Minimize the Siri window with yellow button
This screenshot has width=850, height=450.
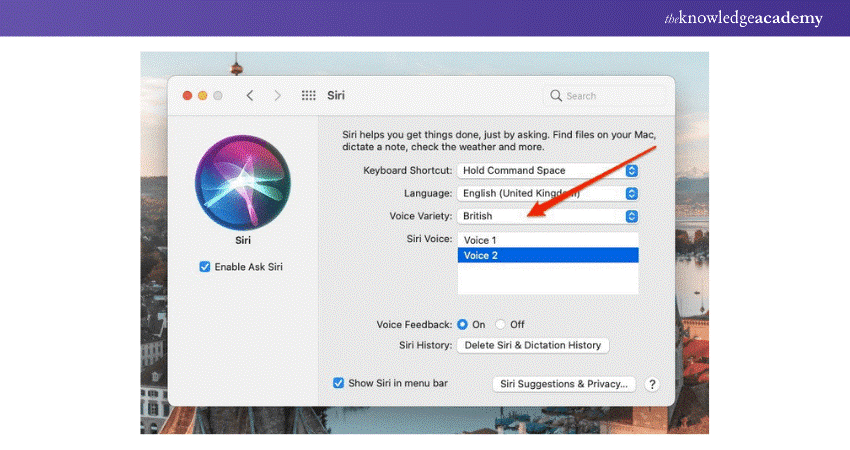[202, 95]
